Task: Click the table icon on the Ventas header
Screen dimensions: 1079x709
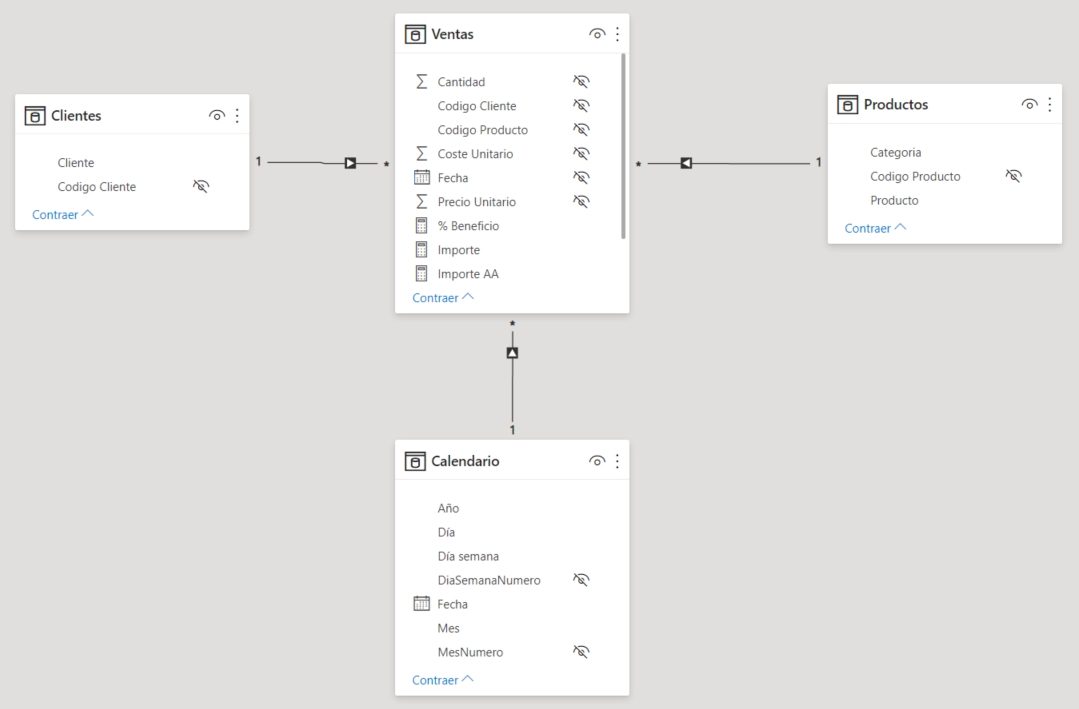Action: [415, 33]
